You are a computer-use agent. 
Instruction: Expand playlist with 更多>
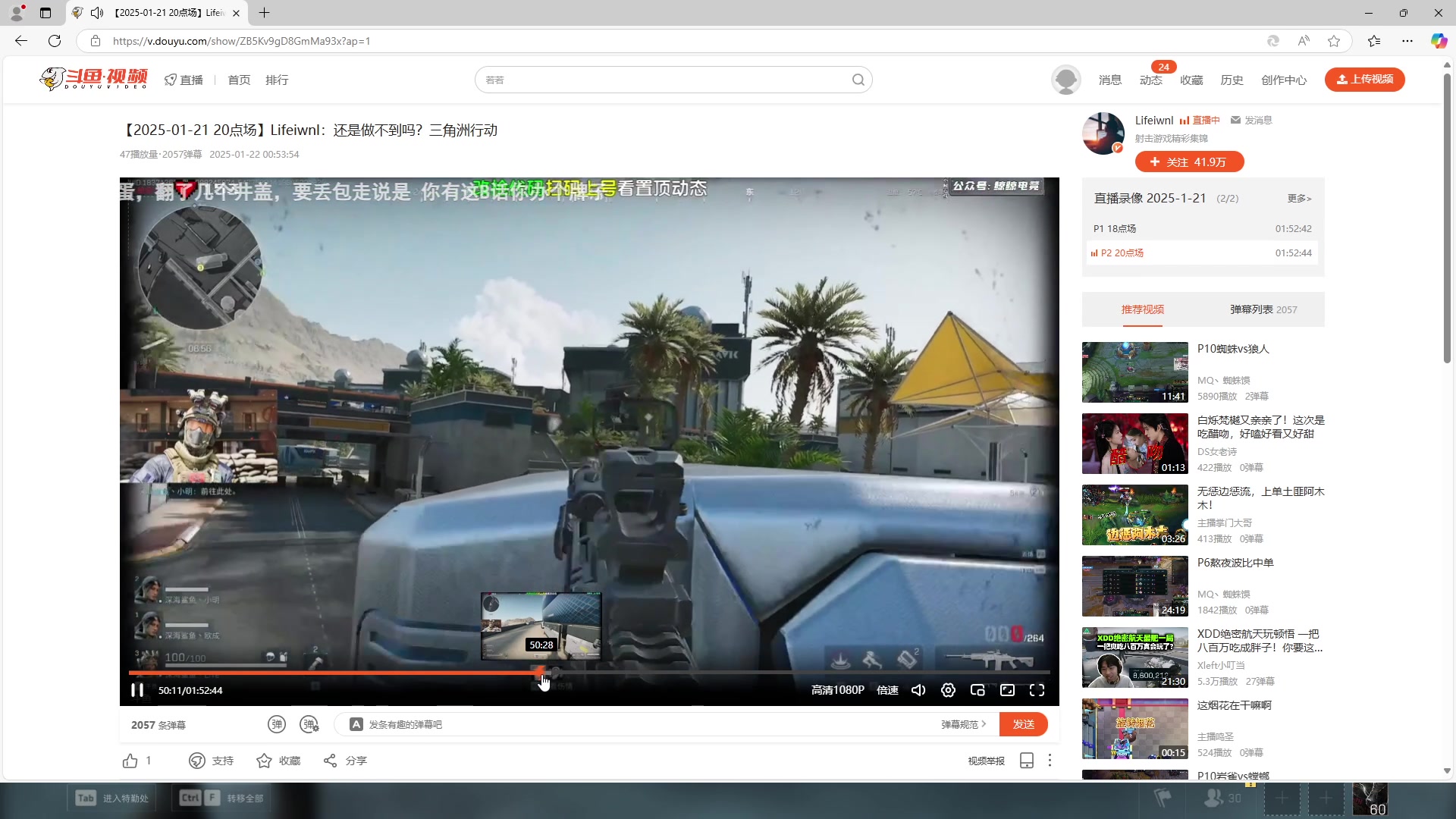tap(1299, 198)
